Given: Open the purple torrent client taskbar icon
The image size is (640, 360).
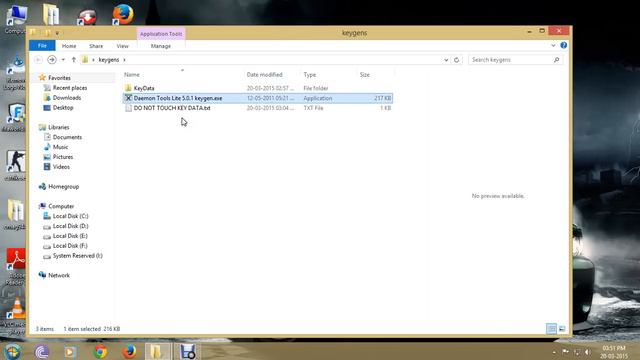Looking at the screenshot, I should (42, 351).
